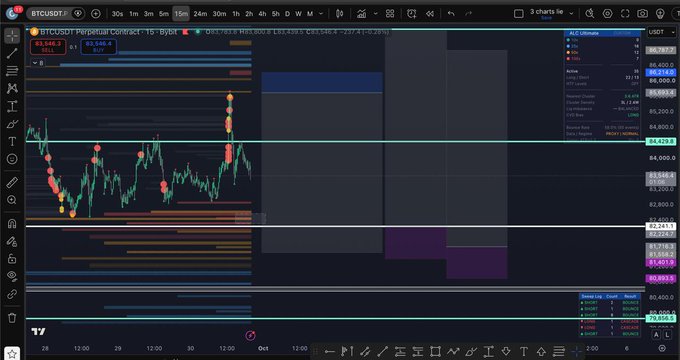Click the 3 charts lie layout name
The image size is (680, 360).
[x=546, y=12]
